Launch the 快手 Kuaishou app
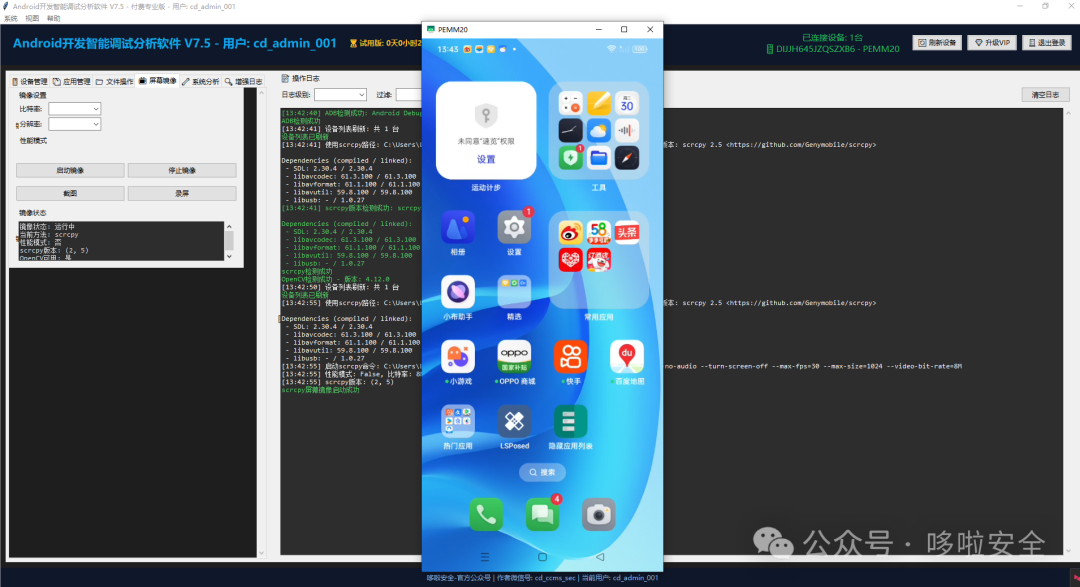The image size is (1080, 587). click(570, 357)
